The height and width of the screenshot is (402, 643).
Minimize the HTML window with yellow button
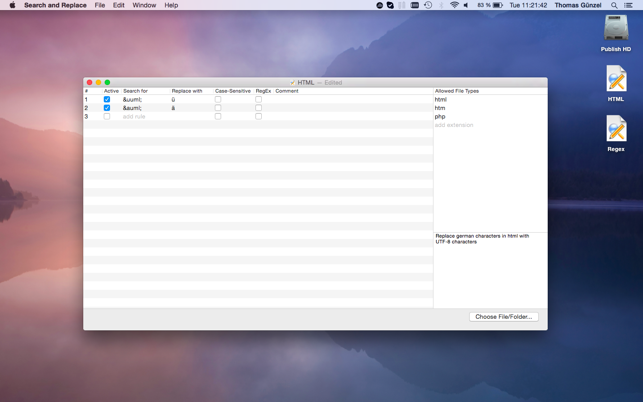[x=98, y=82]
